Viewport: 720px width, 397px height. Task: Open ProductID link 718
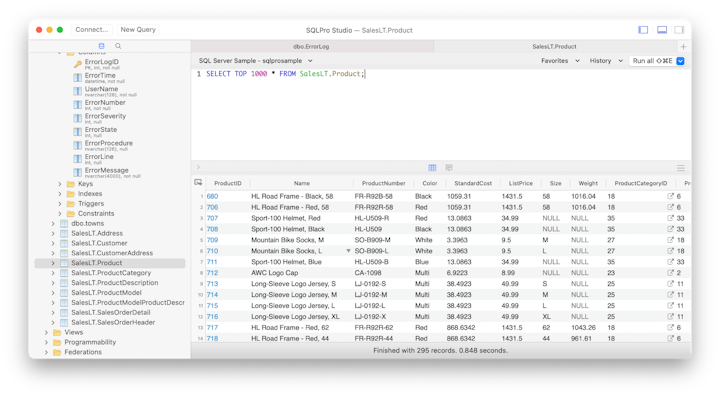(x=212, y=338)
